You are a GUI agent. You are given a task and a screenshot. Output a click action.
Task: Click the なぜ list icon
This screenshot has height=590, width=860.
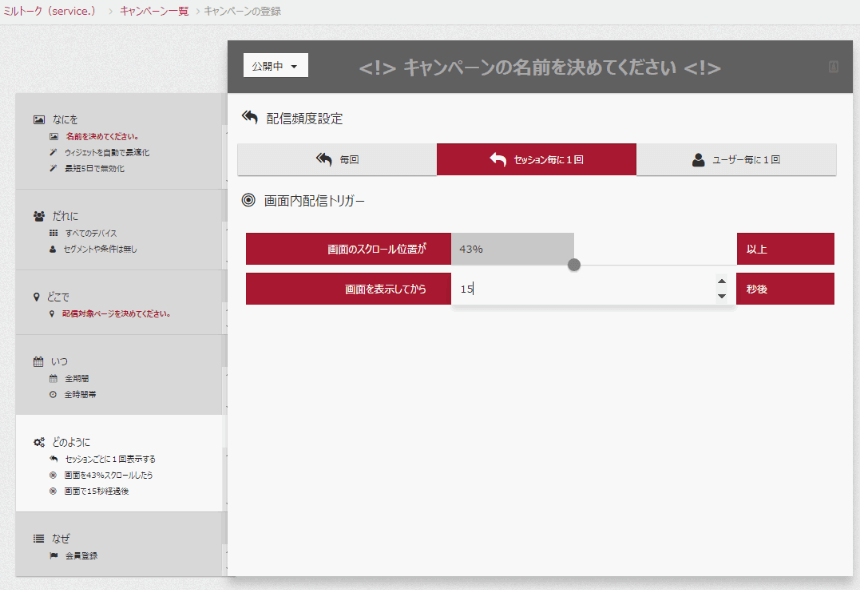[37, 538]
